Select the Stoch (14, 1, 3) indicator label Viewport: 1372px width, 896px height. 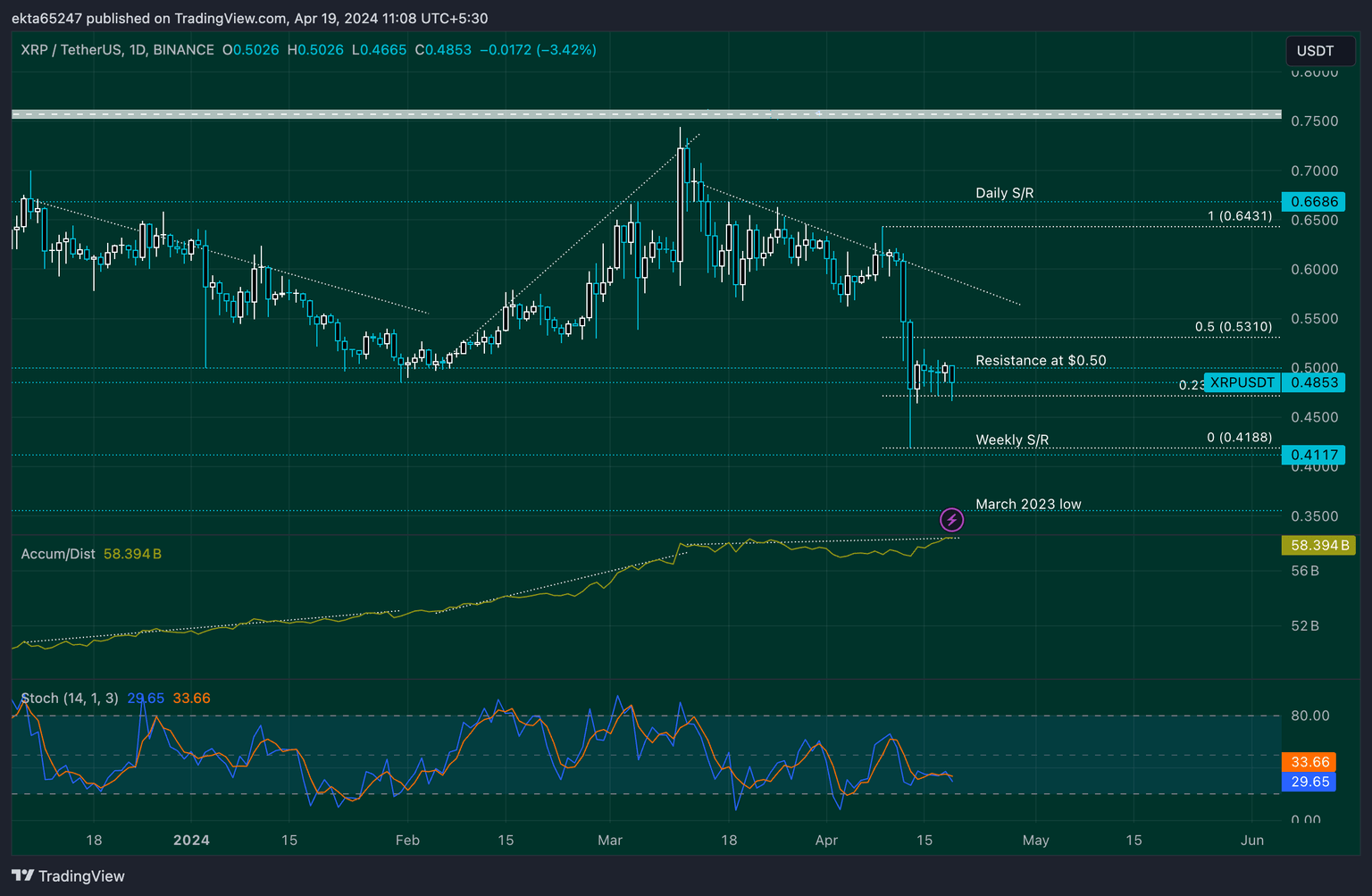coord(70,698)
